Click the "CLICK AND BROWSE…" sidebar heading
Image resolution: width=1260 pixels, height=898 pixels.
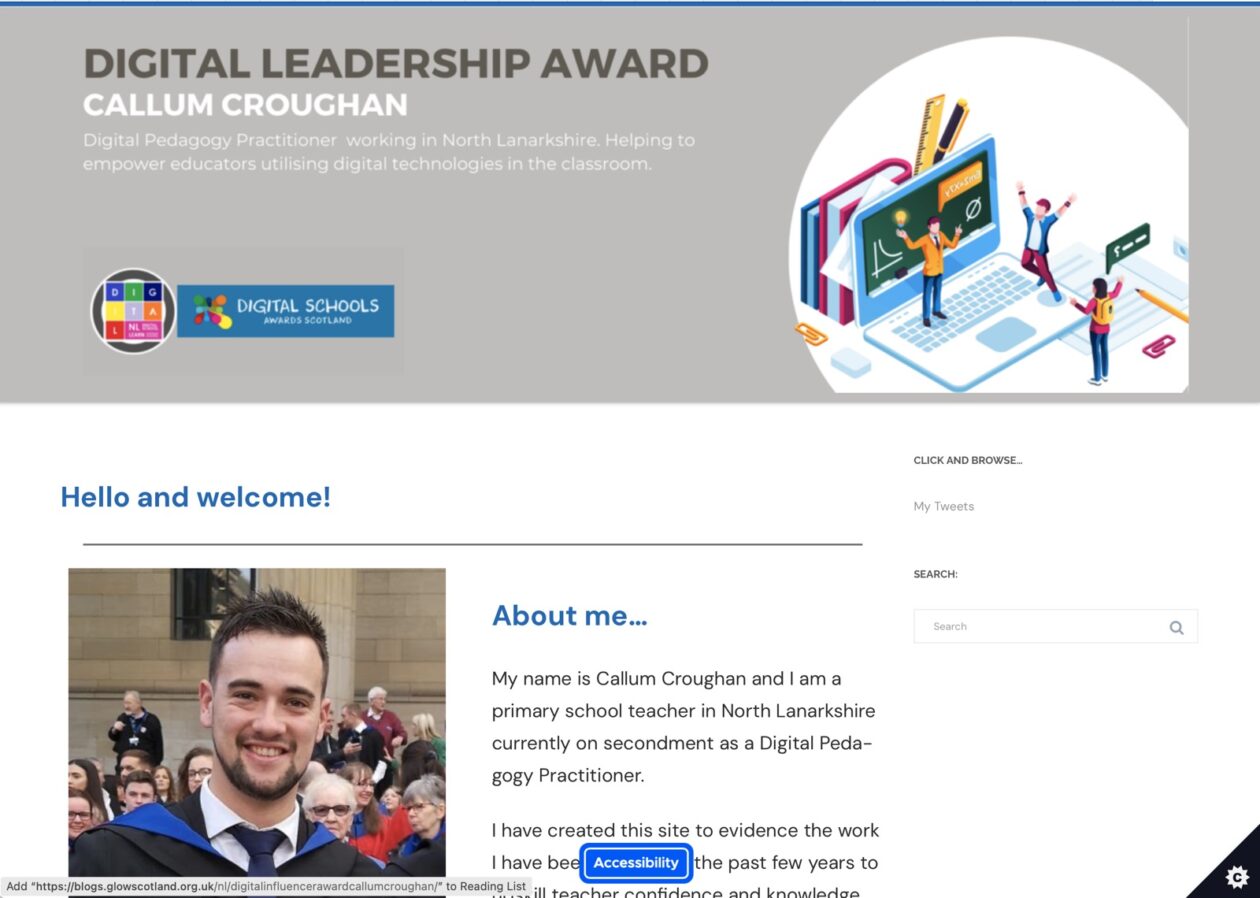[967, 460]
